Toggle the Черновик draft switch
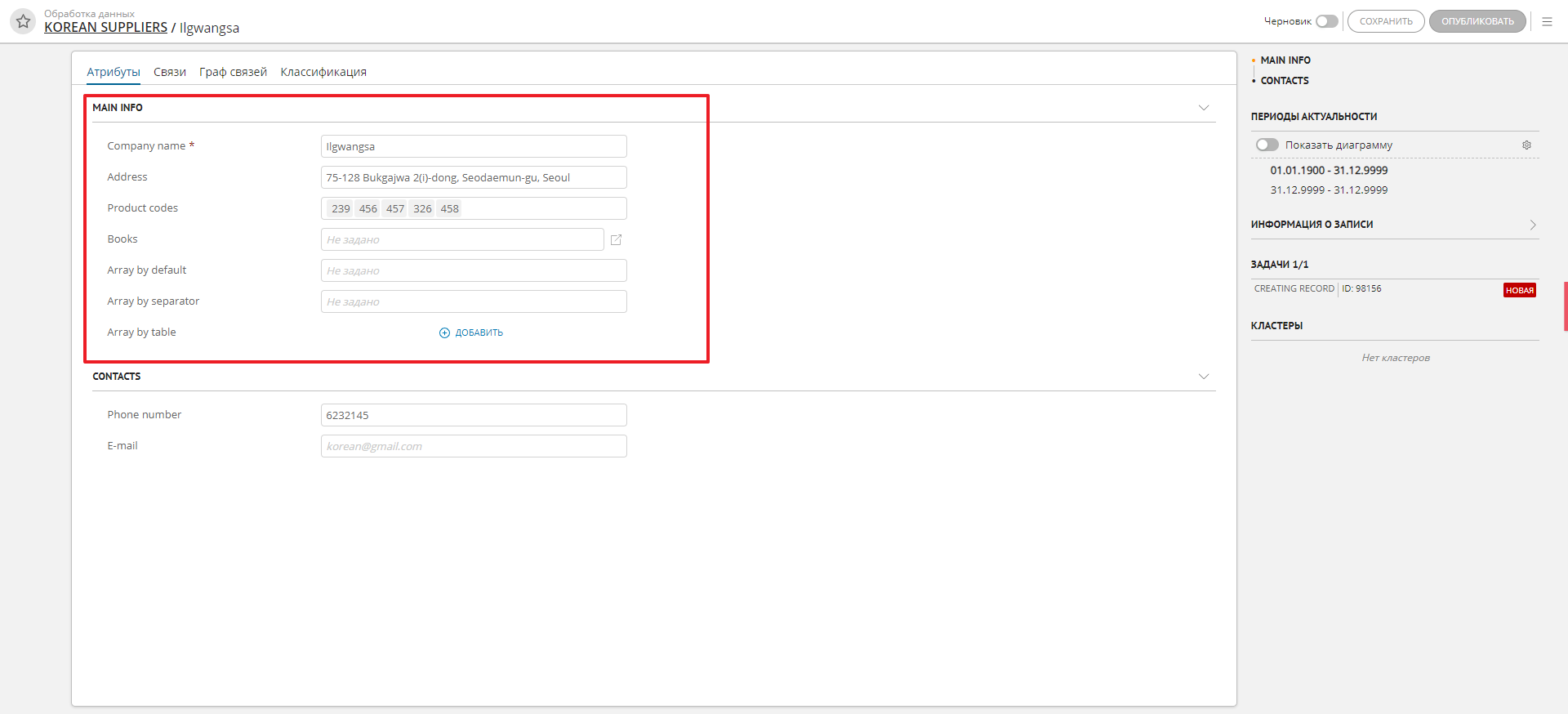This screenshot has width=1568, height=714. point(1326,21)
